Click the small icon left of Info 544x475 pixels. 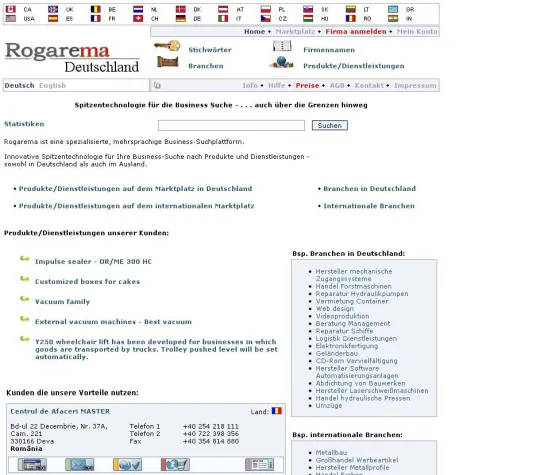point(157,85)
